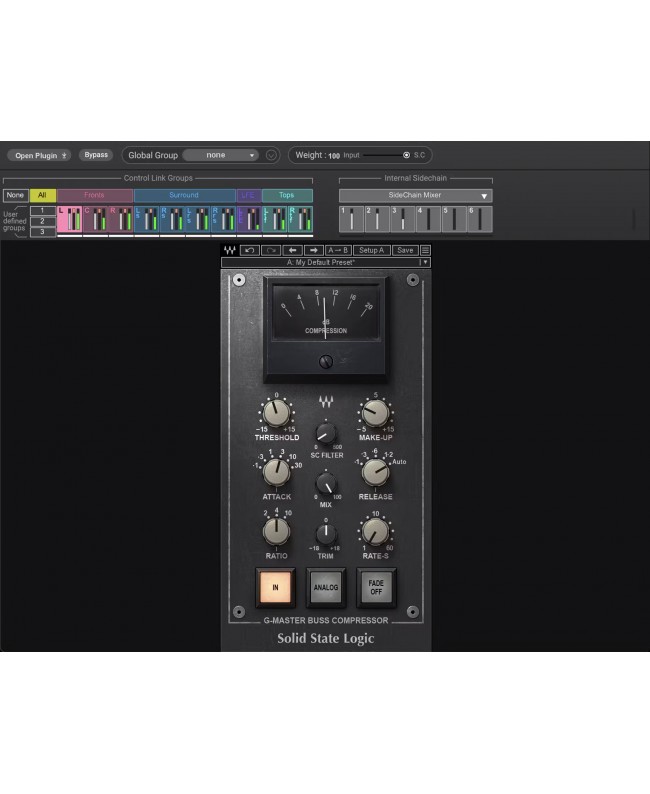Click the Mix knob
This screenshot has width=650, height=794.
[x=326, y=483]
